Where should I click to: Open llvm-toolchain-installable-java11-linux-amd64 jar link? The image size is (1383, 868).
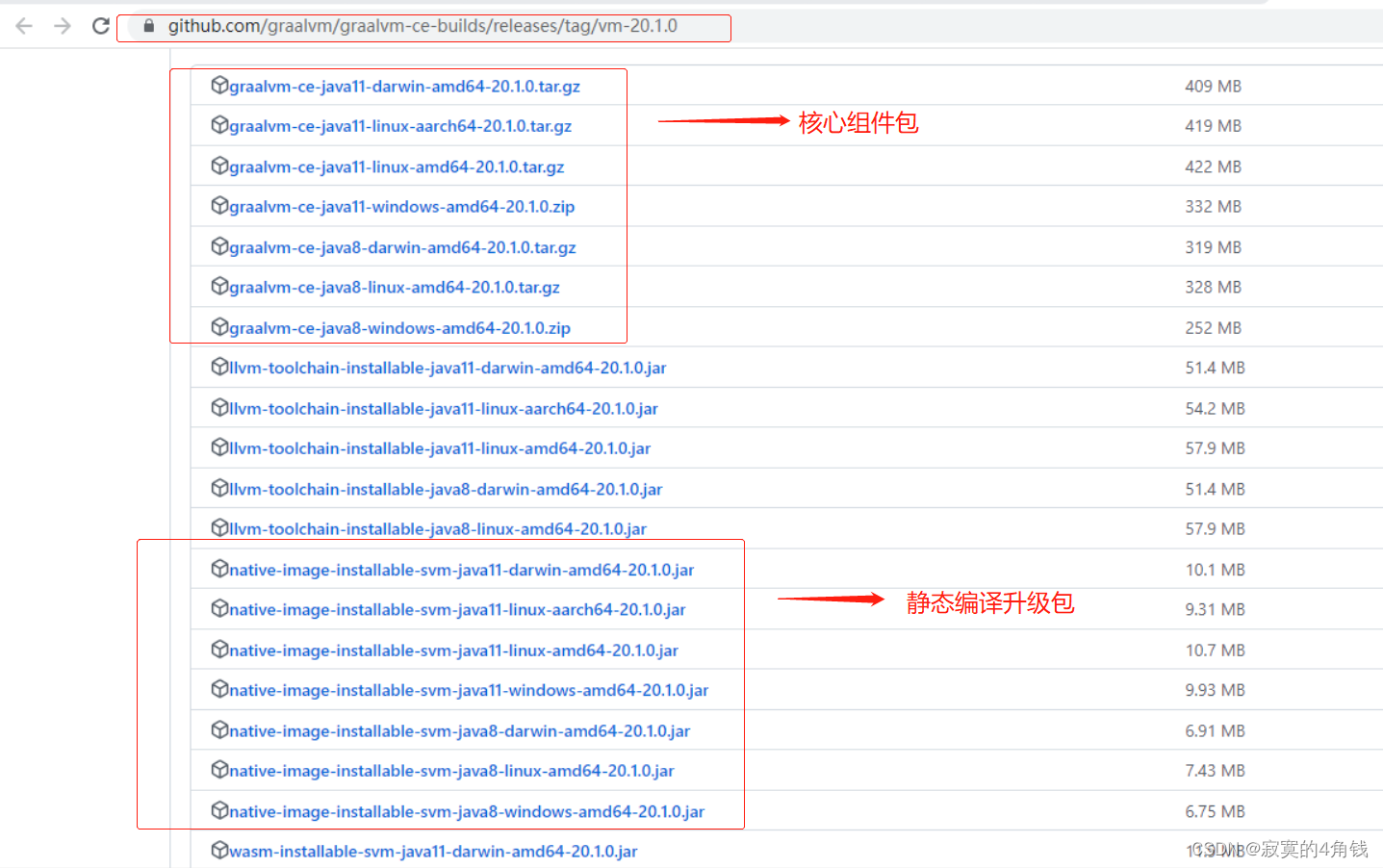click(x=440, y=448)
